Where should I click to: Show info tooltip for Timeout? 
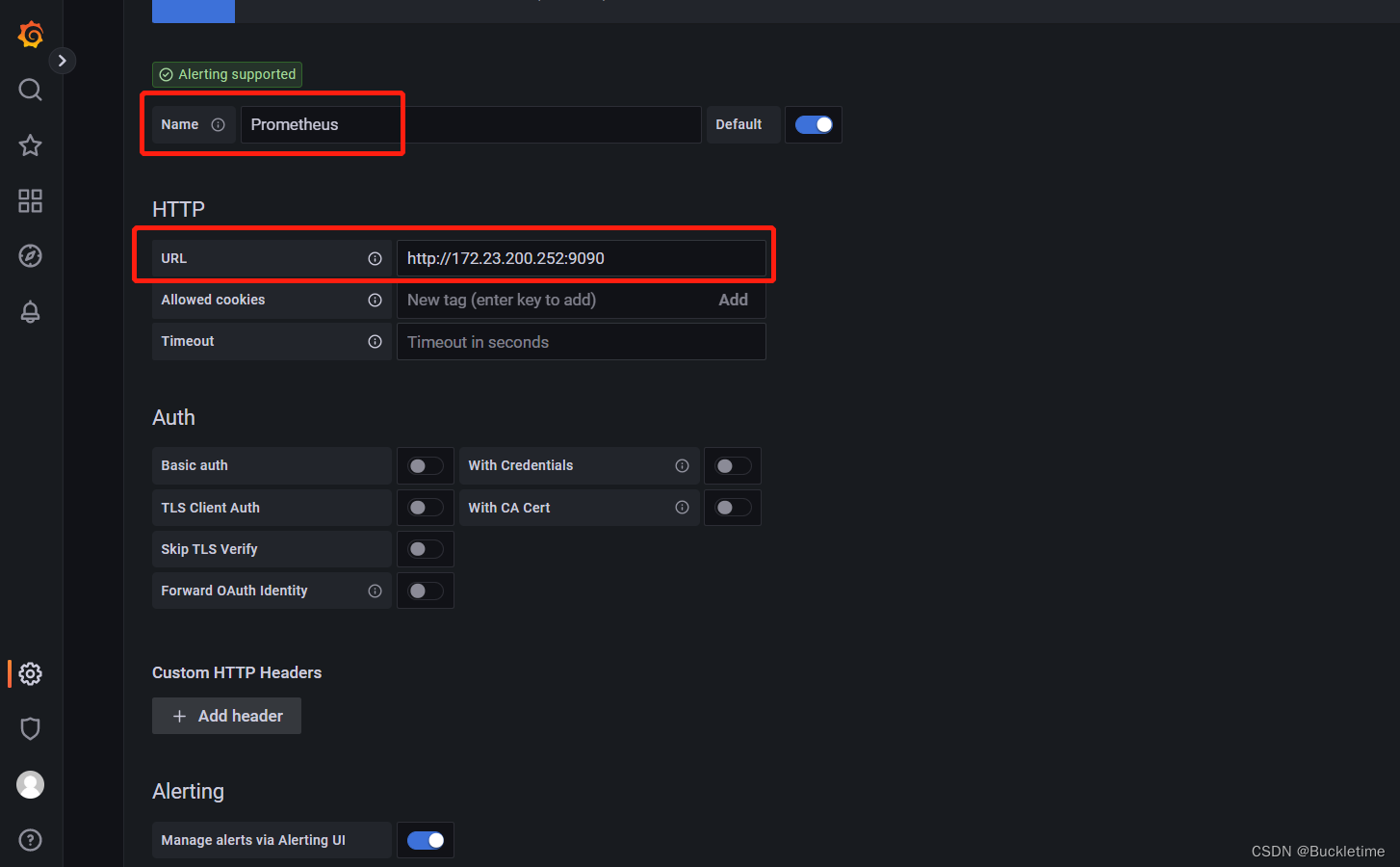[x=376, y=341]
